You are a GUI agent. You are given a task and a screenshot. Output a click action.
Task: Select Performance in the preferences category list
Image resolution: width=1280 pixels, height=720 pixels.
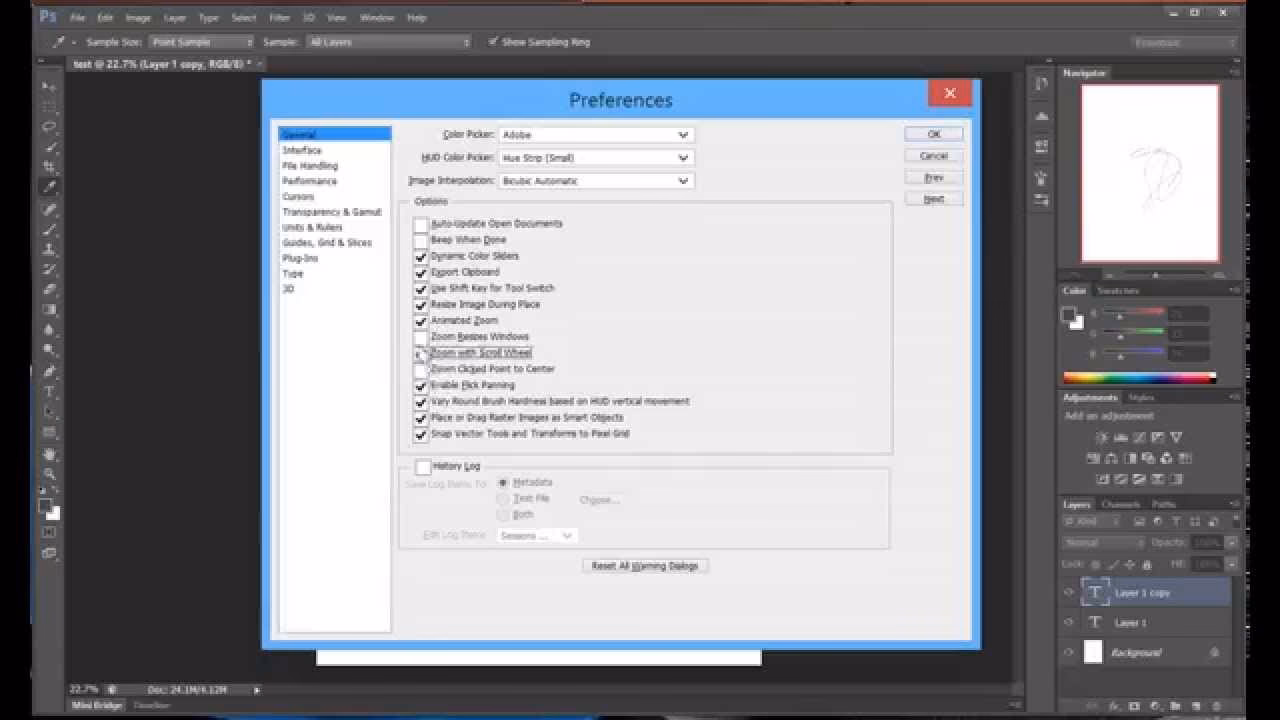(309, 181)
